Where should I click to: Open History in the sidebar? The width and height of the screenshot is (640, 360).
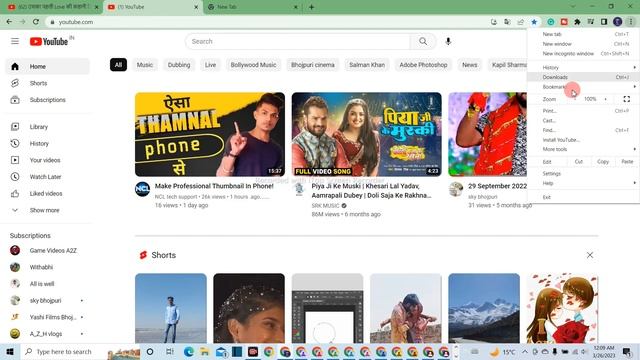(x=47, y=144)
